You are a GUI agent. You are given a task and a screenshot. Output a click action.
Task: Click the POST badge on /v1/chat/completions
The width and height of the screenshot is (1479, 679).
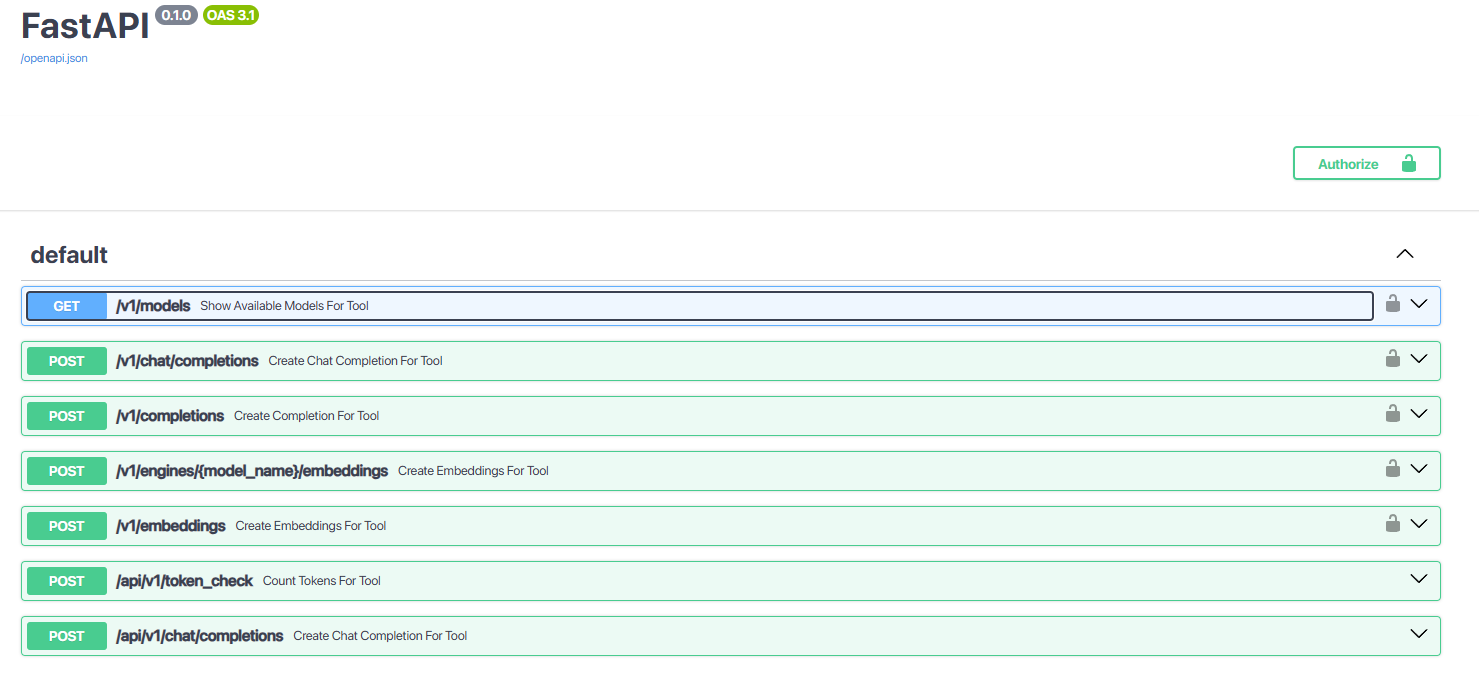(x=67, y=361)
